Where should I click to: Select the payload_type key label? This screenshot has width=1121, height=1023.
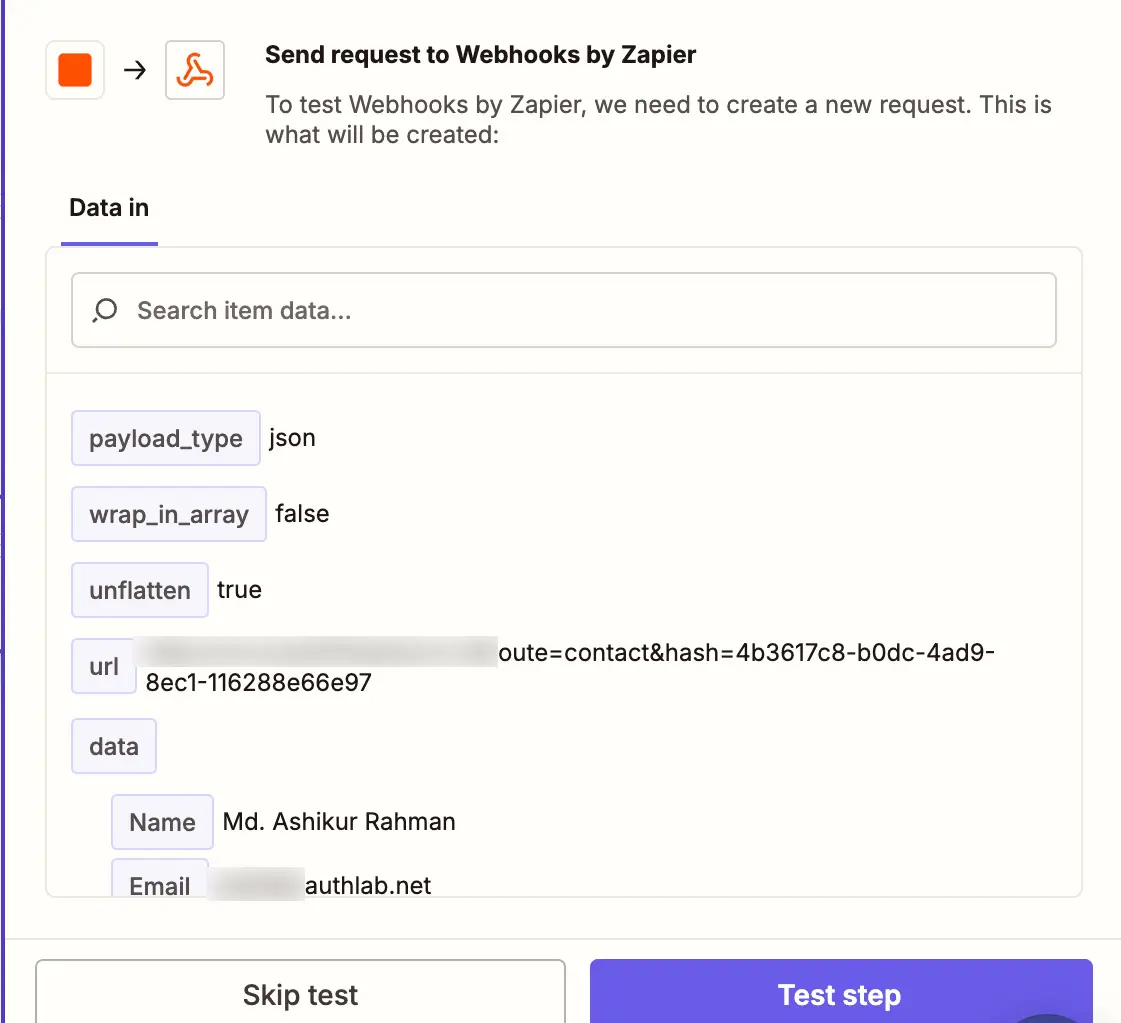(166, 438)
